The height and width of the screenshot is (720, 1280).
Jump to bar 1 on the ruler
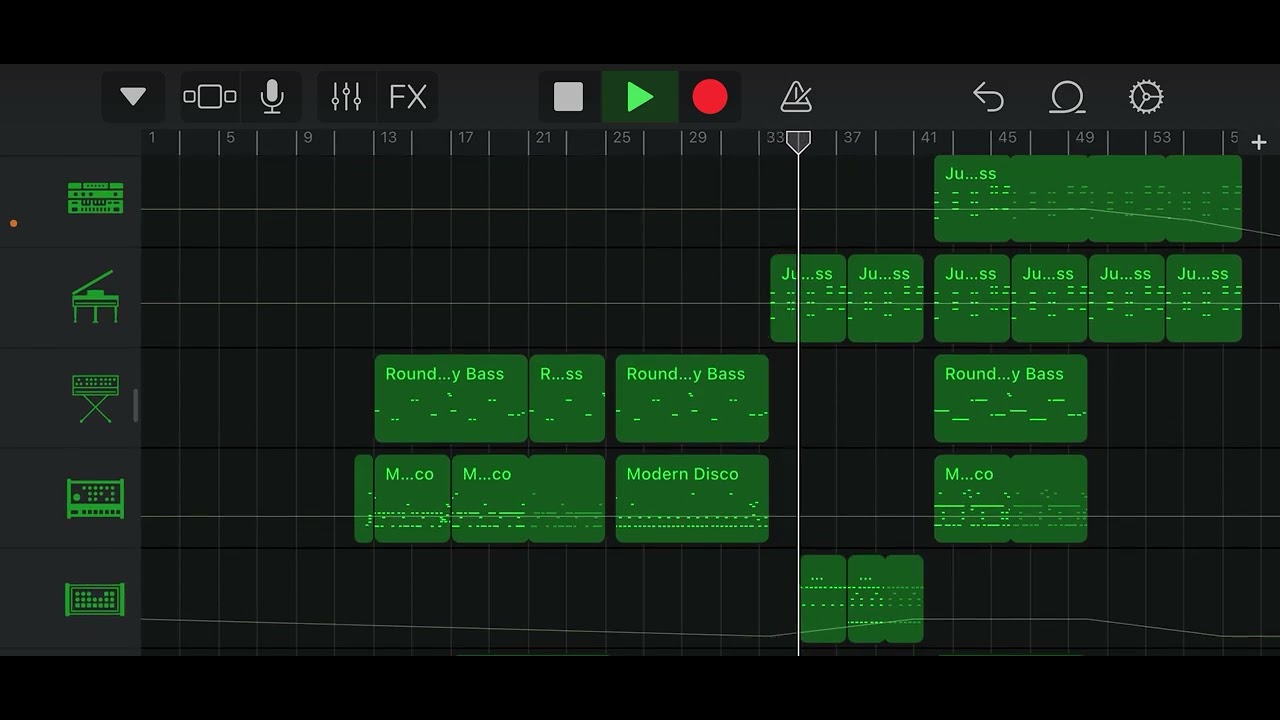tap(152, 138)
